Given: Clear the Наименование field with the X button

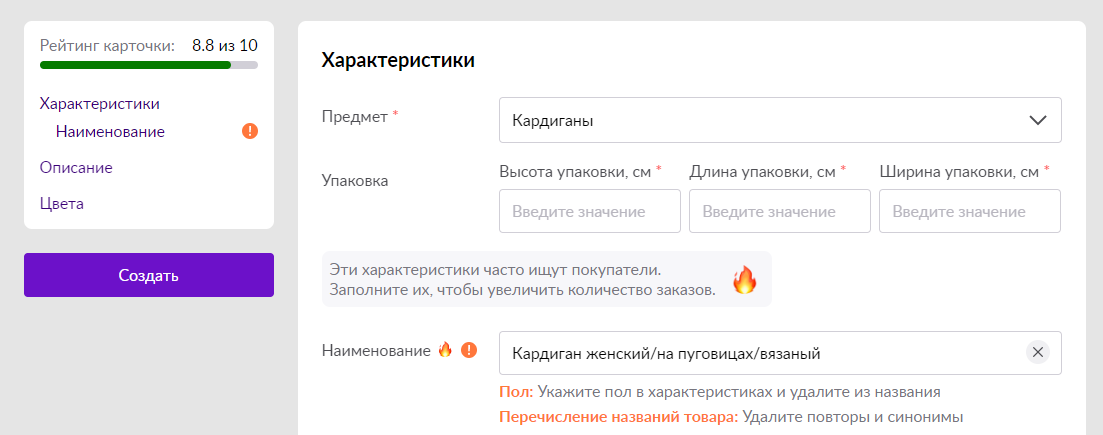Looking at the screenshot, I should pos(1038,353).
